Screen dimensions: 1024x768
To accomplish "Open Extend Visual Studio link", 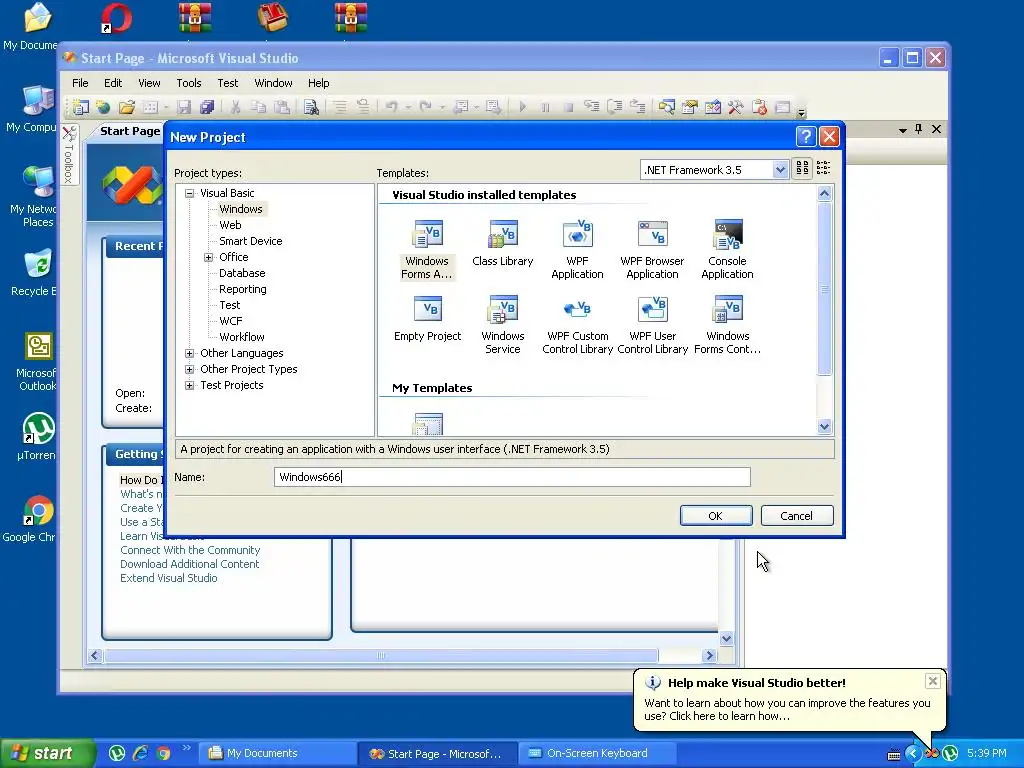I will tap(168, 578).
